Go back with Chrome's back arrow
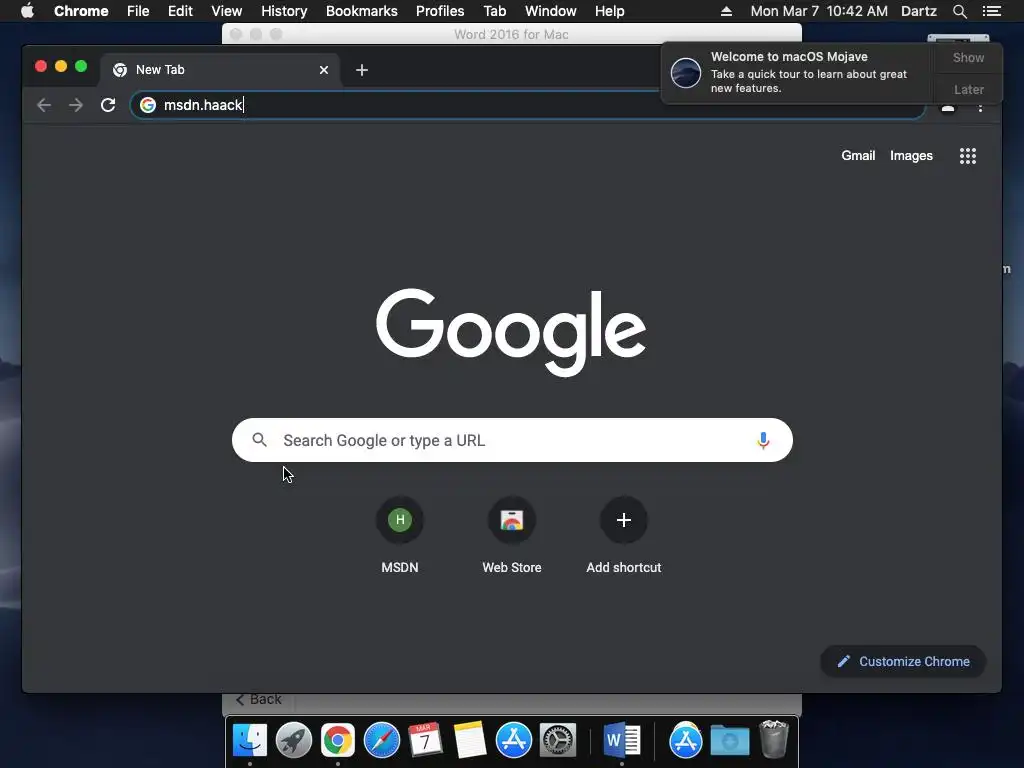The image size is (1024, 768). click(44, 104)
